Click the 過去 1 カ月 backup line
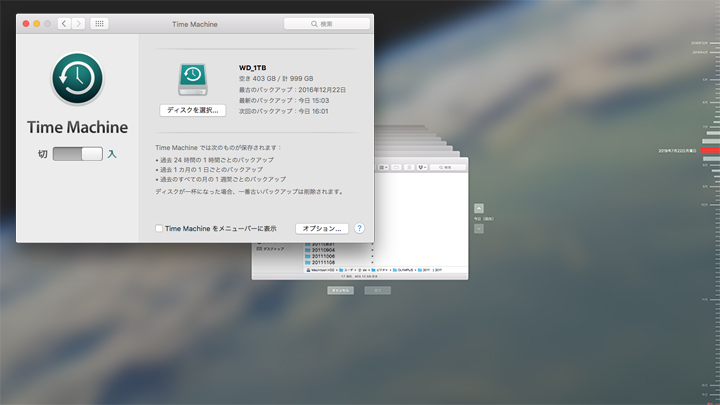 (x=209, y=169)
